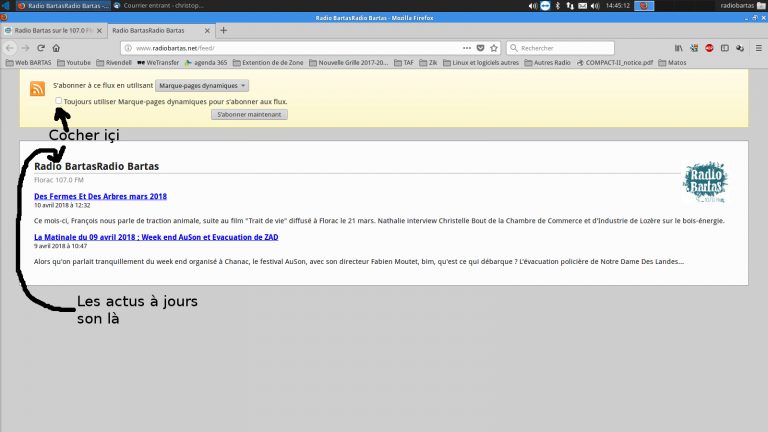Open Des Fermes Et Des Arbres mars 2018
The width and height of the screenshot is (768, 432).
pyautogui.click(x=100, y=196)
